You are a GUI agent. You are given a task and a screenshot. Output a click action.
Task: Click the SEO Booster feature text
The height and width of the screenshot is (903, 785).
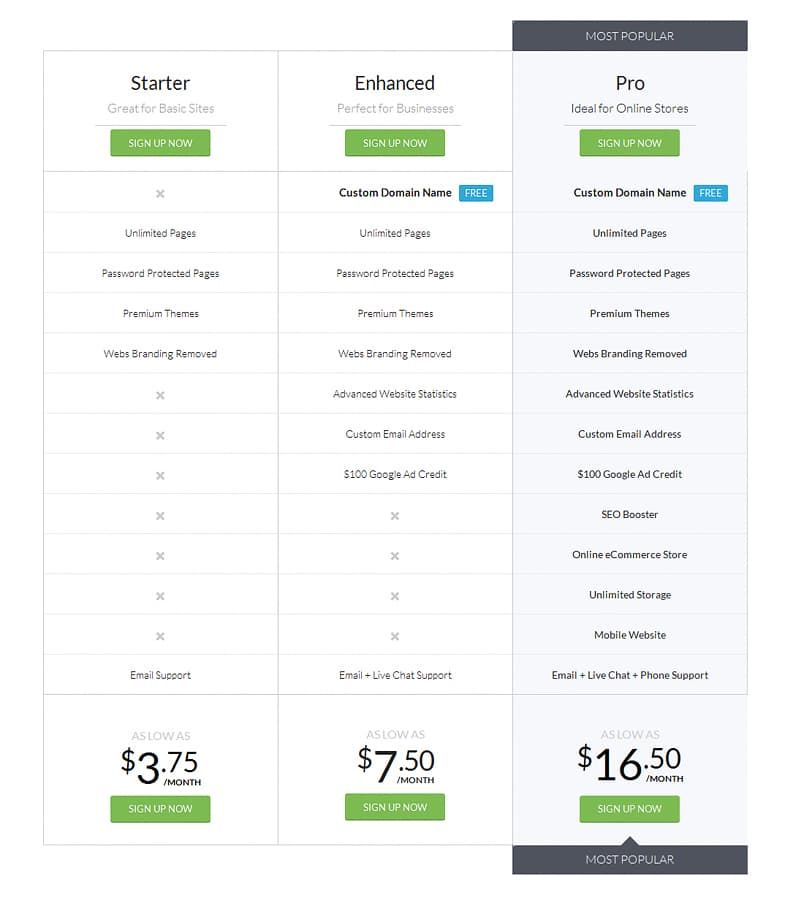pos(629,514)
